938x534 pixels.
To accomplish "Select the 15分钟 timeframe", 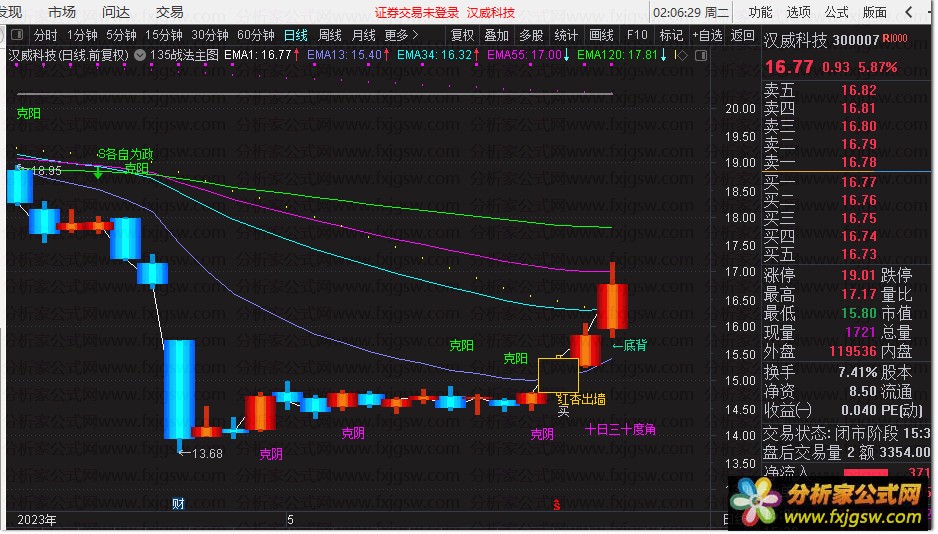I will pyautogui.click(x=164, y=35).
